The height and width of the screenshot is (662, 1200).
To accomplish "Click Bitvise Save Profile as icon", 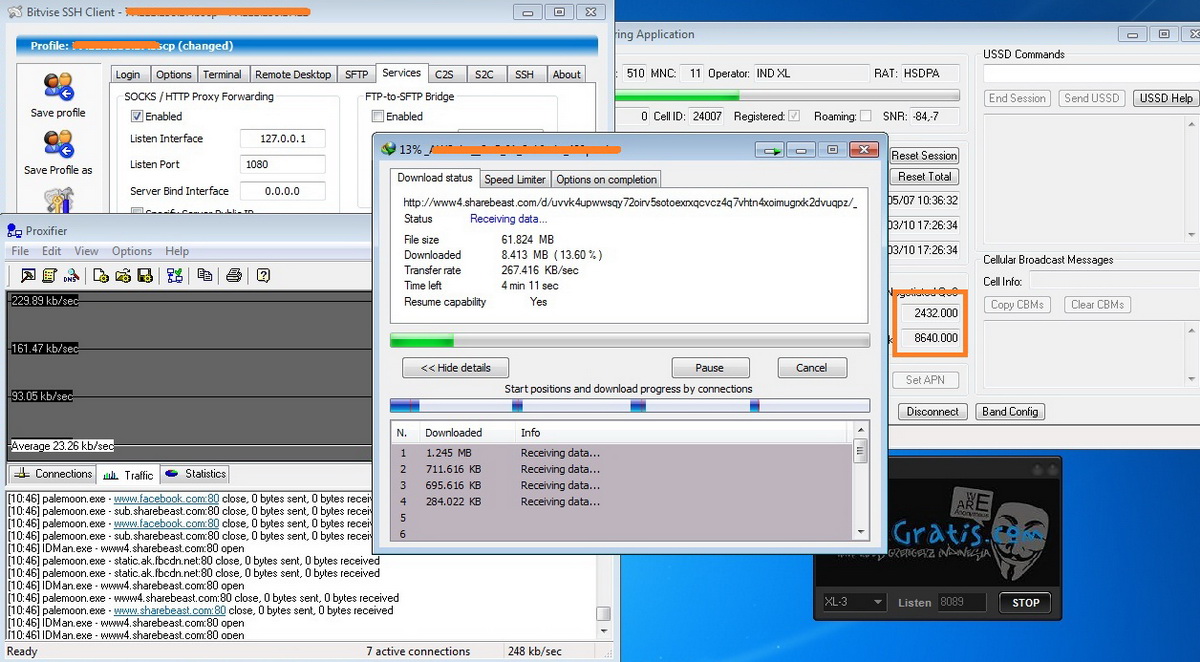I will pos(58,145).
